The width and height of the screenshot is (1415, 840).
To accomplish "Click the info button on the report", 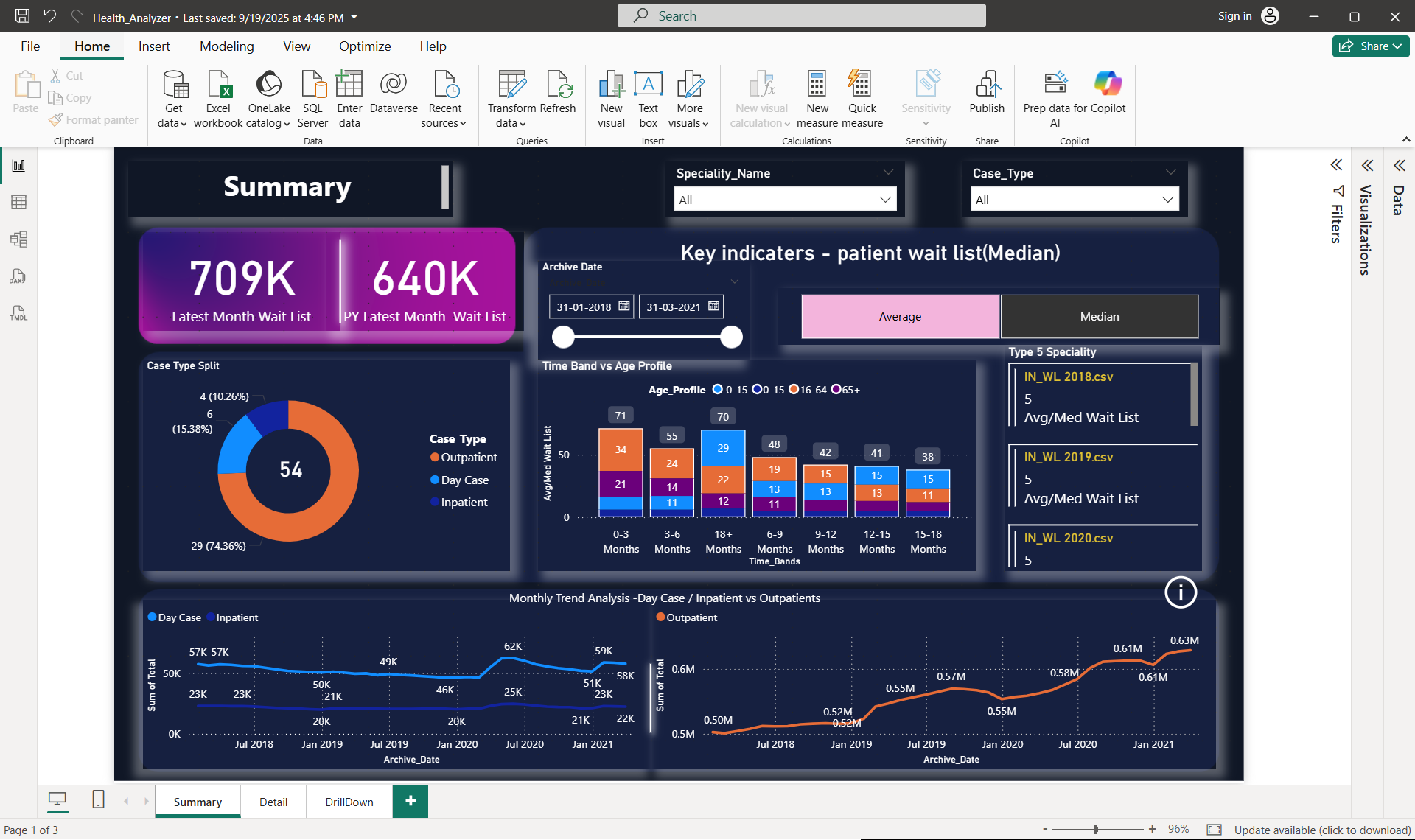I will [1180, 592].
